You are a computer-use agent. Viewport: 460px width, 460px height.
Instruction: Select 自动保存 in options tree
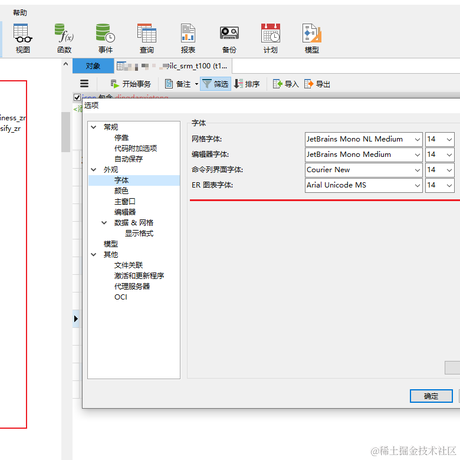(128, 159)
